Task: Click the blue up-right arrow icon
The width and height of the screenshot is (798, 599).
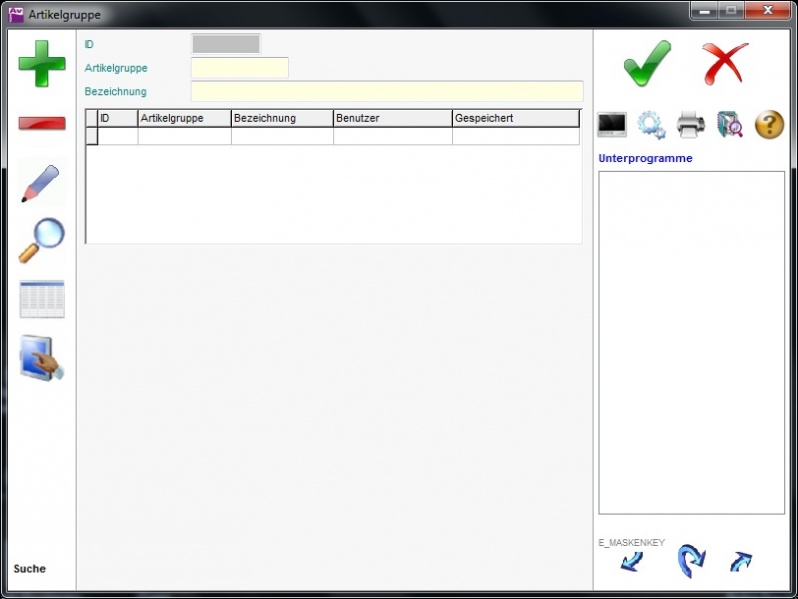Action: [741, 562]
